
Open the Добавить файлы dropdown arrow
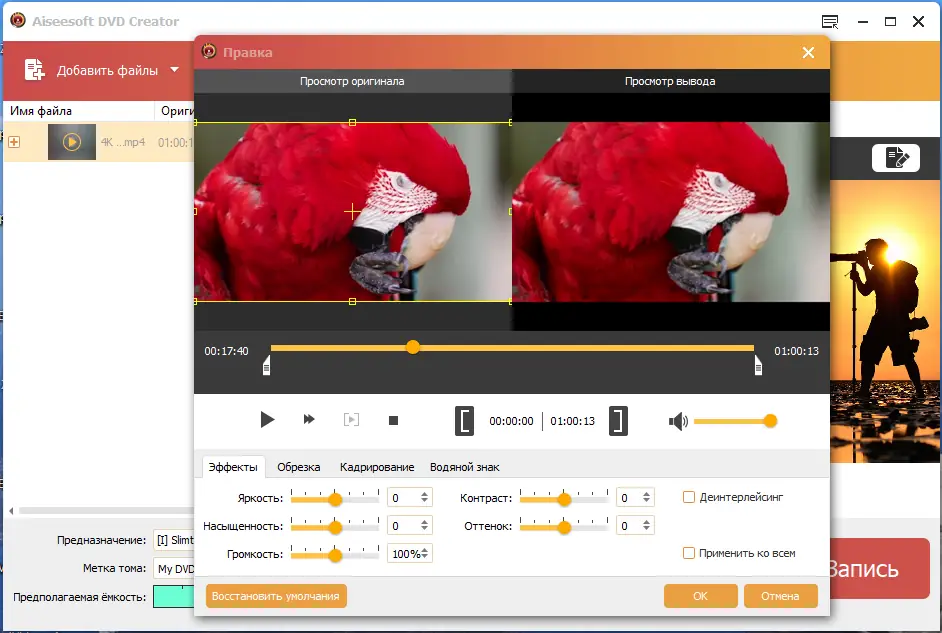pyautogui.click(x=174, y=70)
